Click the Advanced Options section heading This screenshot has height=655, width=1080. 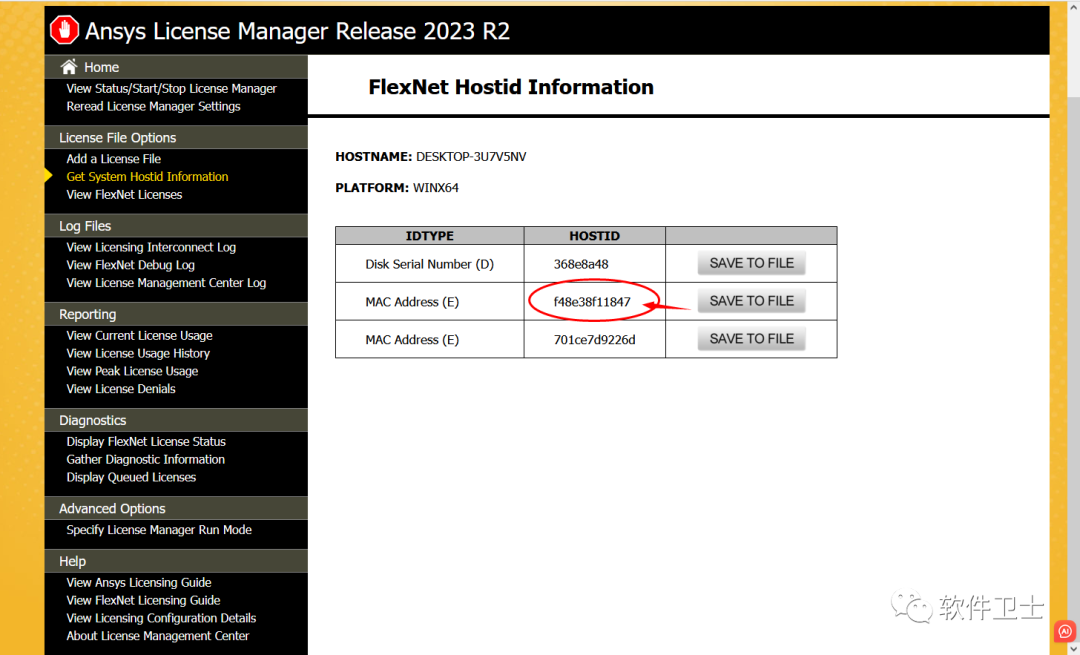112,508
